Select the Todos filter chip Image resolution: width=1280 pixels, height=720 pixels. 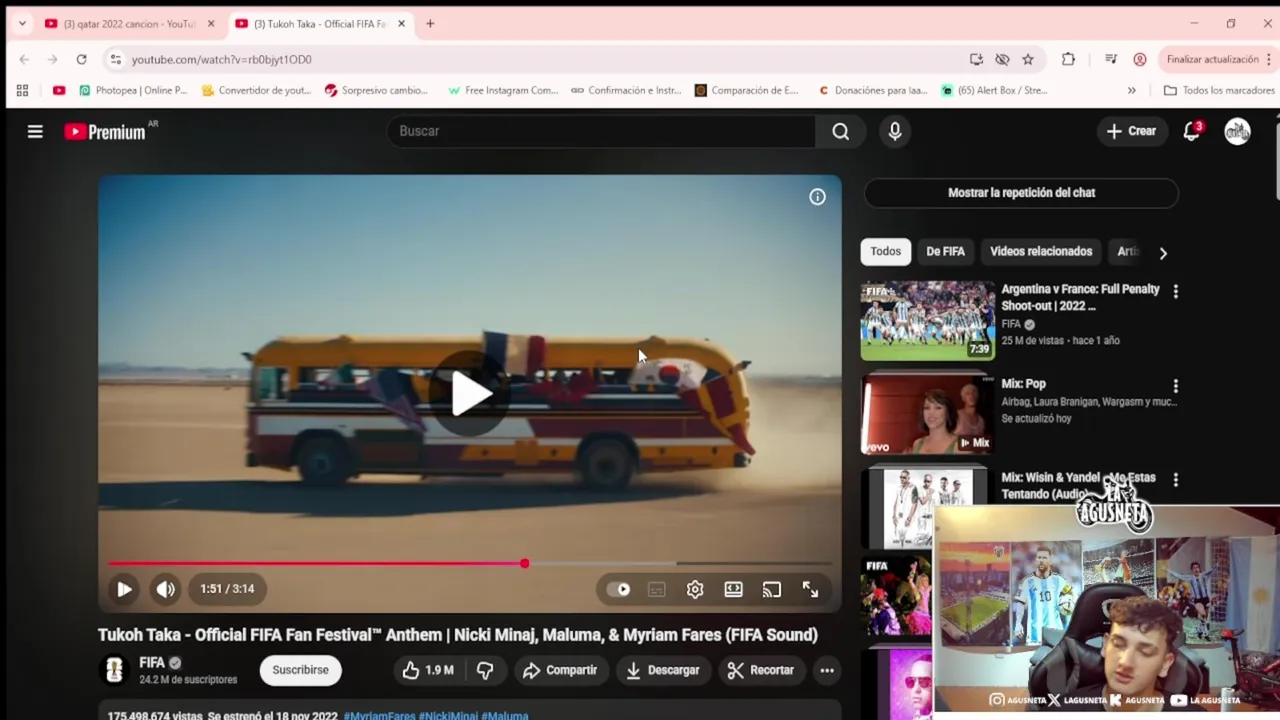(x=885, y=252)
